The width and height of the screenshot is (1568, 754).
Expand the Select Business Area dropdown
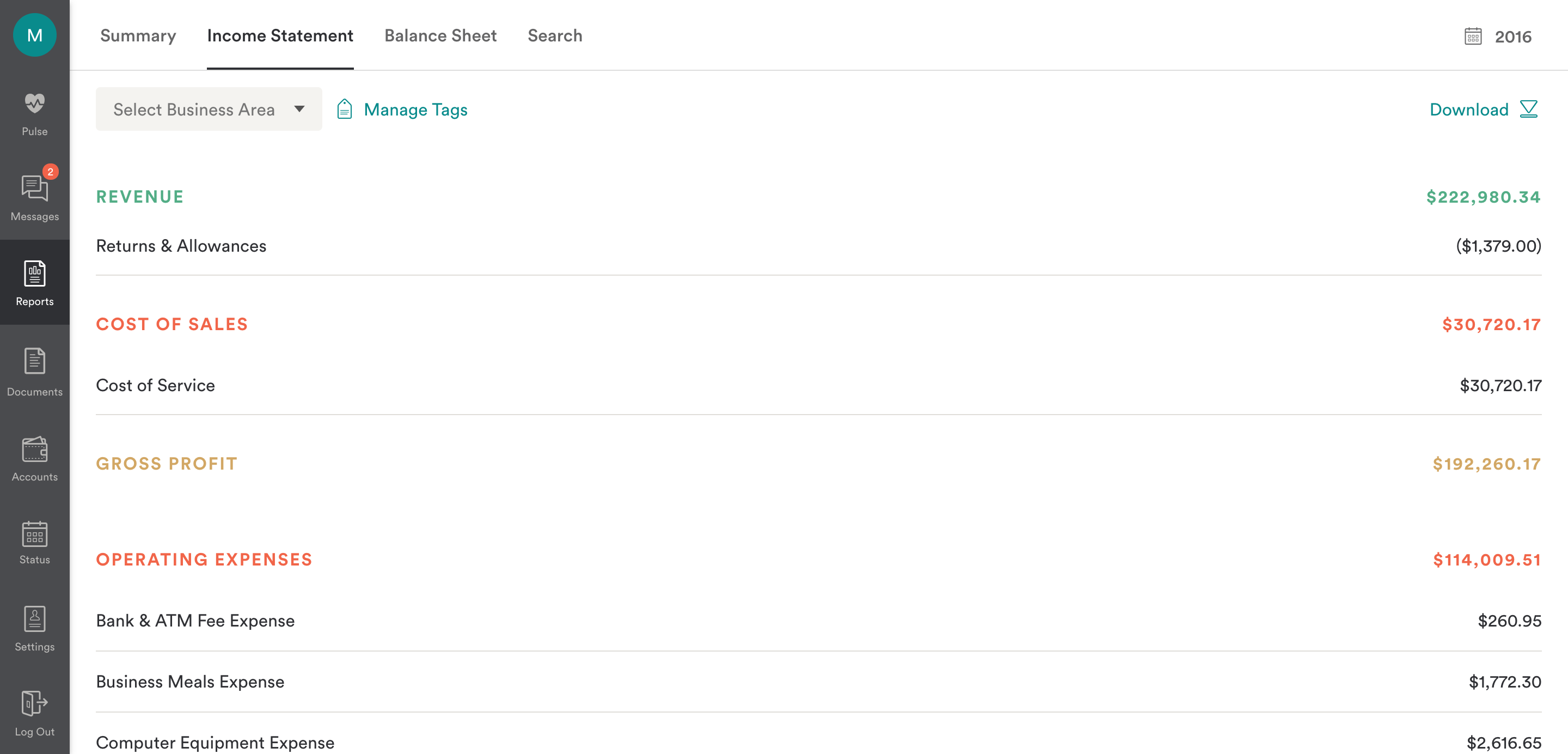[209, 110]
